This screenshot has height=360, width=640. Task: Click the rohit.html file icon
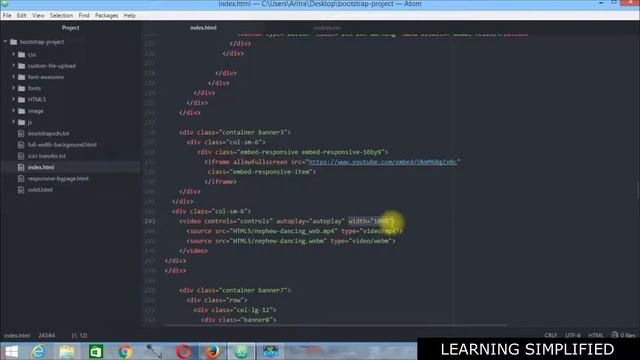[x=21, y=189]
